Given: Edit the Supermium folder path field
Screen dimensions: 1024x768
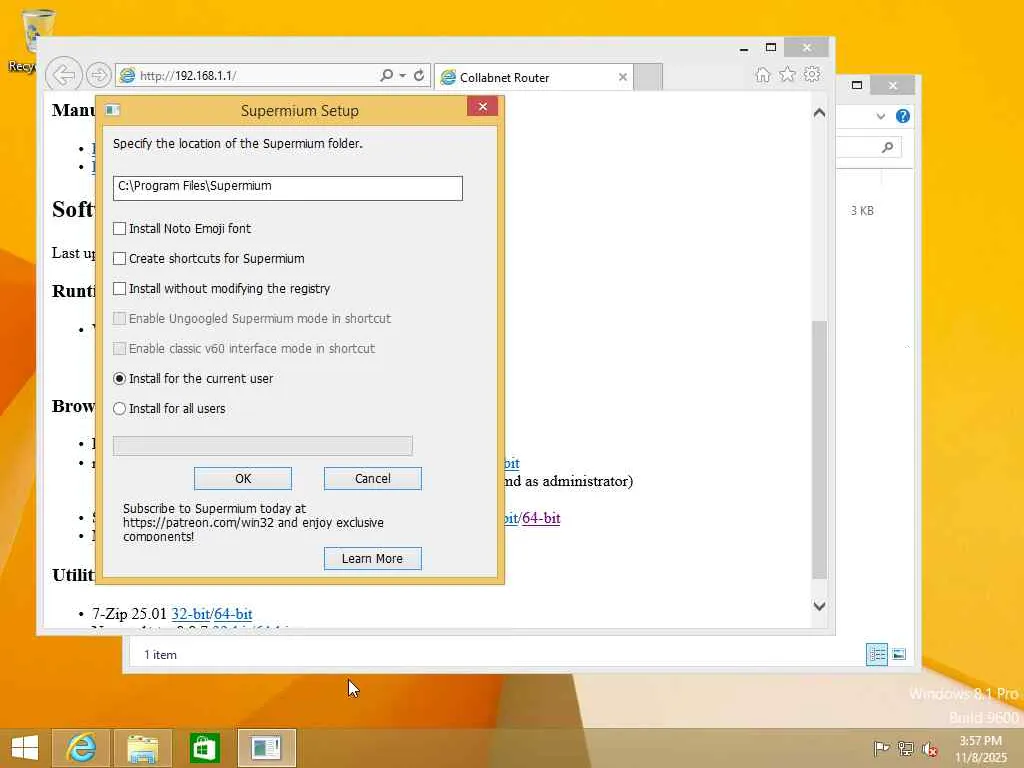Looking at the screenshot, I should 287,188.
